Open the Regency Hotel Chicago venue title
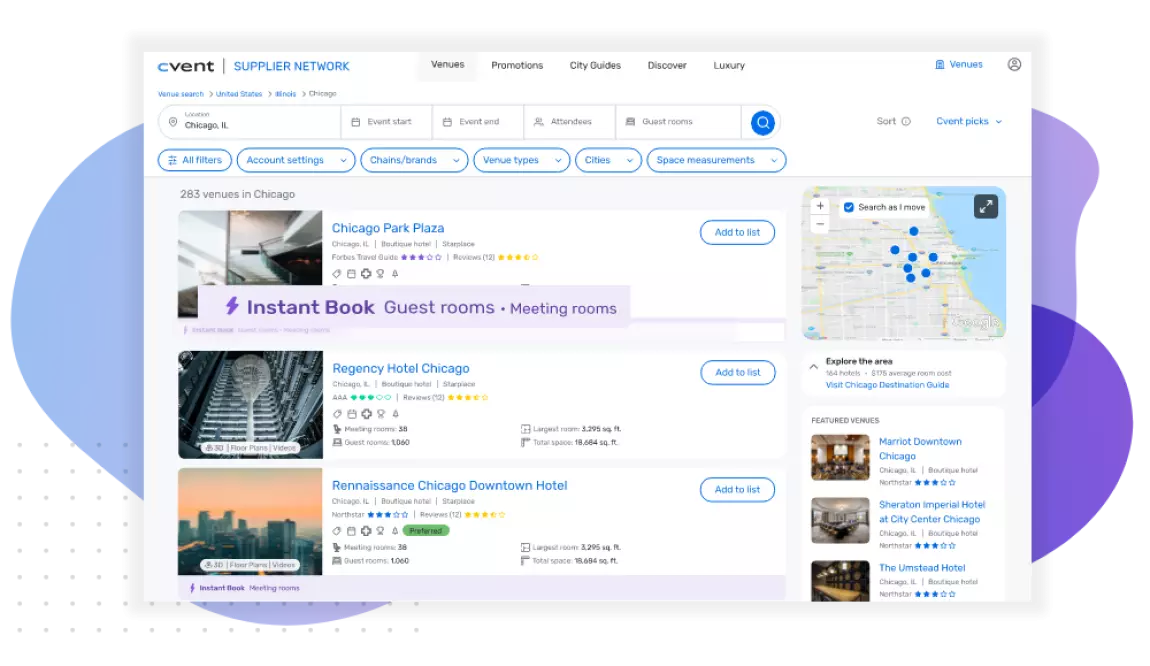 click(x=400, y=368)
